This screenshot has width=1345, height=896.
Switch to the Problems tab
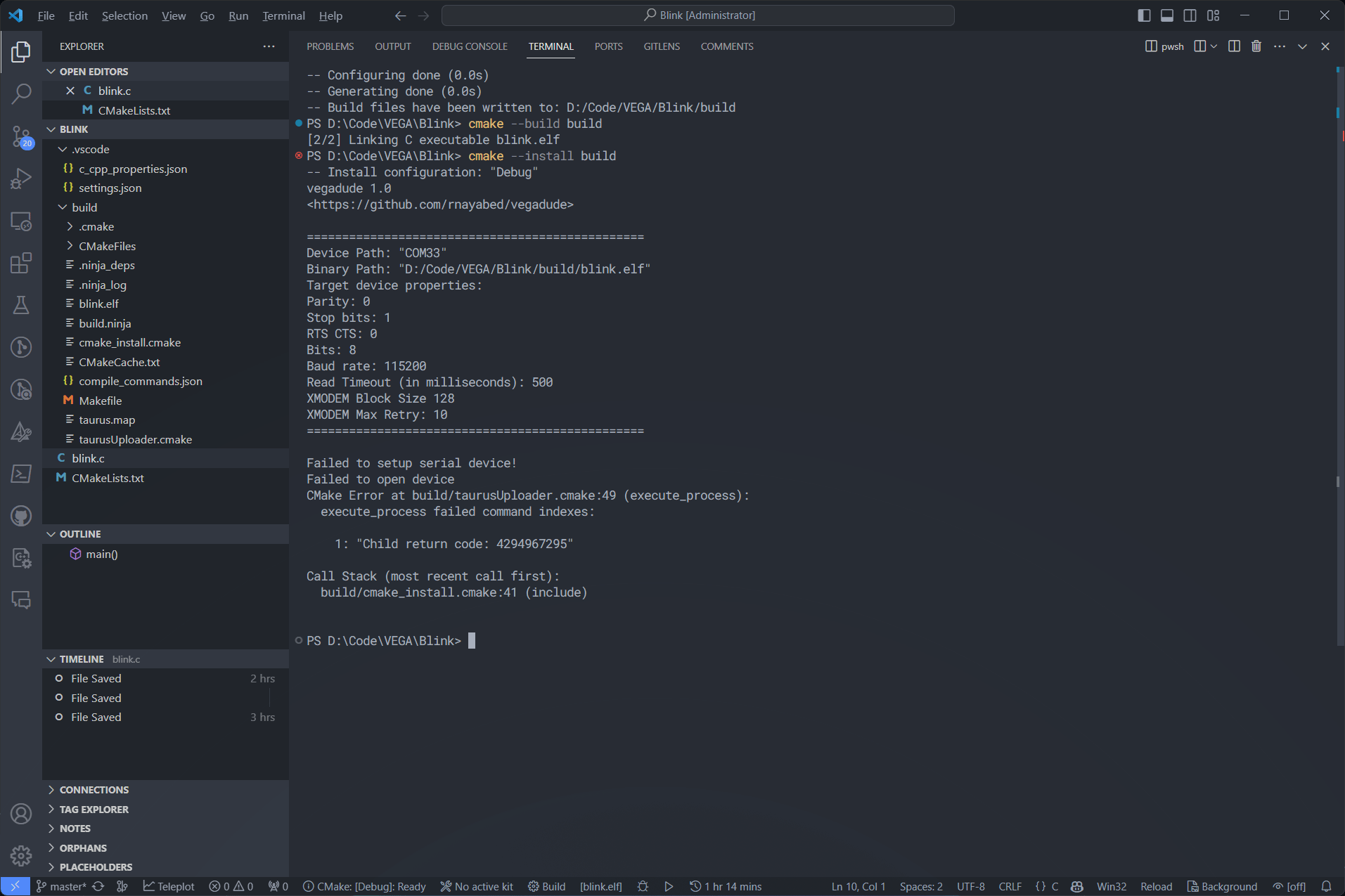(330, 46)
